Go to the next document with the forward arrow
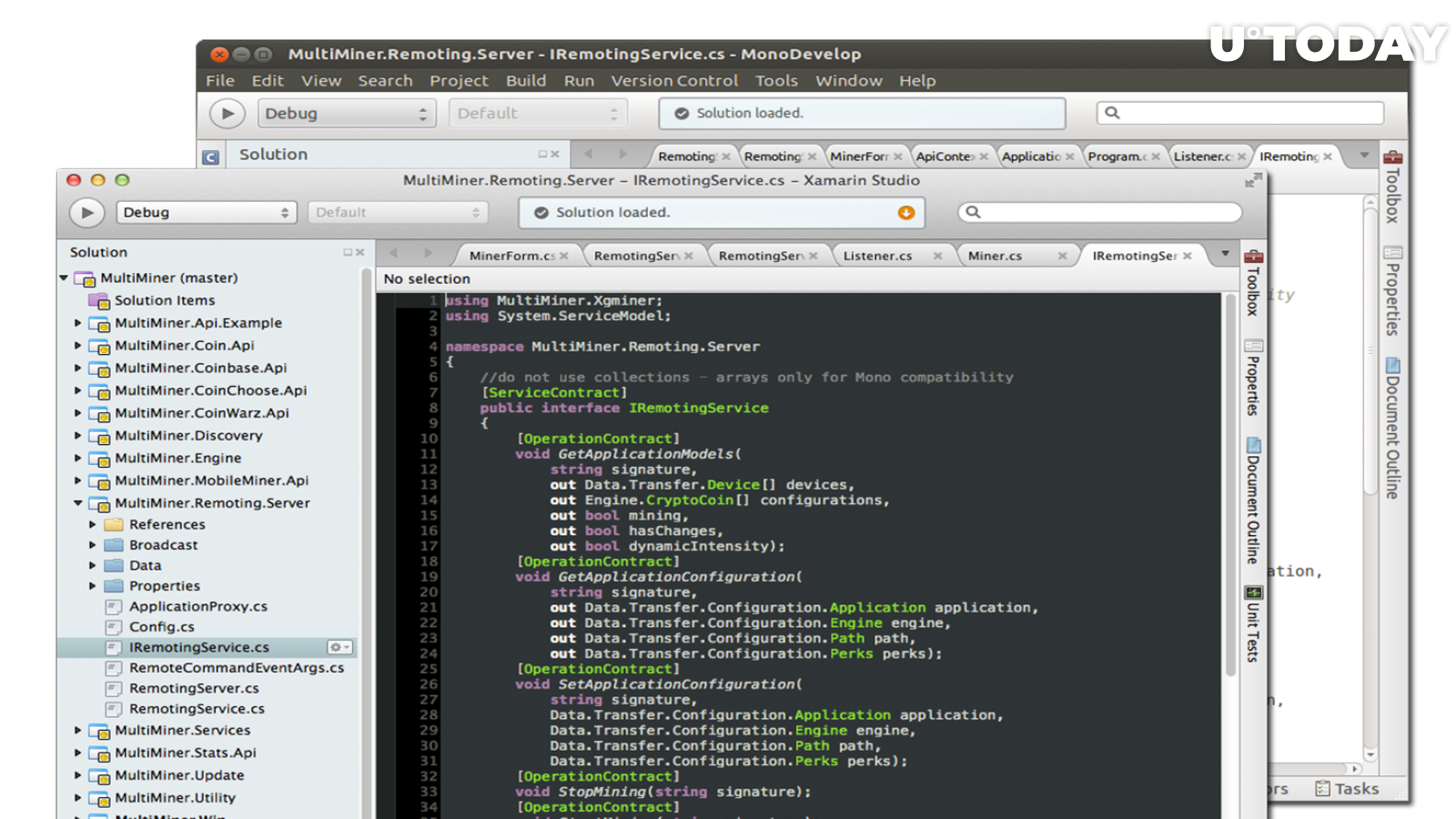This screenshot has width=1456, height=819. [428, 254]
